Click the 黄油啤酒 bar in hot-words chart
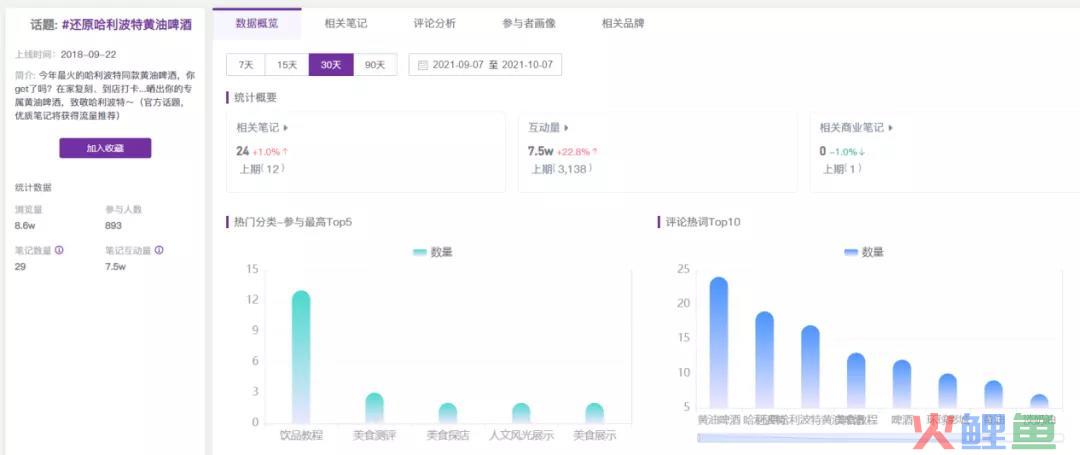Image resolution: width=1080 pixels, height=455 pixels. coord(719,343)
